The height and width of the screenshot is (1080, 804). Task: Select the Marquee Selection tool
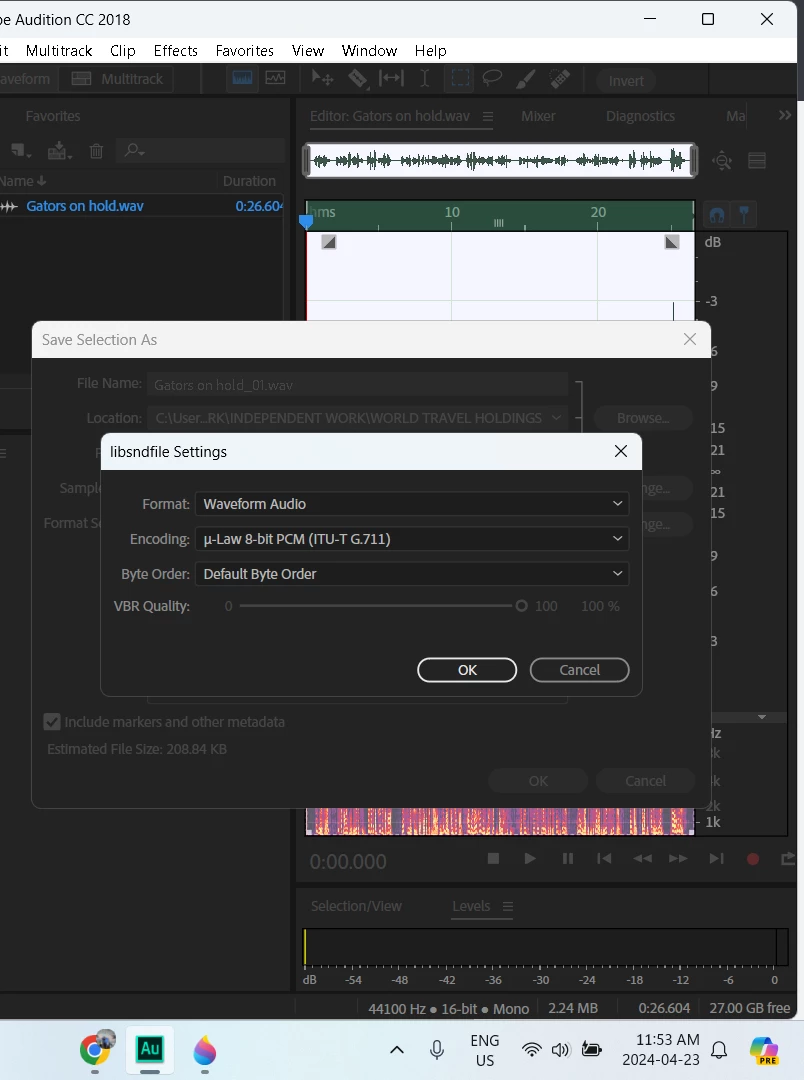pos(460,79)
